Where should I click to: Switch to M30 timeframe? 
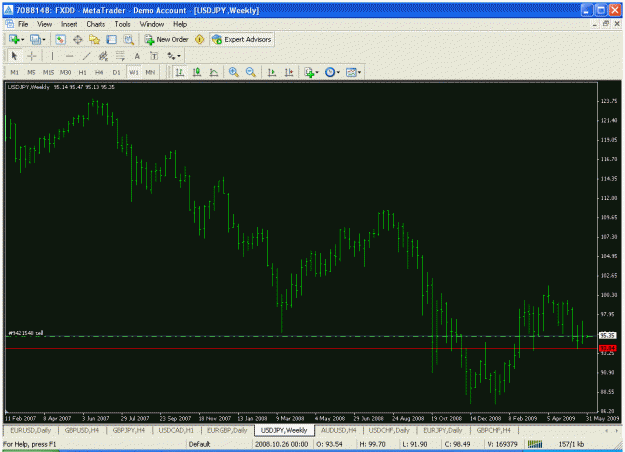click(65, 72)
